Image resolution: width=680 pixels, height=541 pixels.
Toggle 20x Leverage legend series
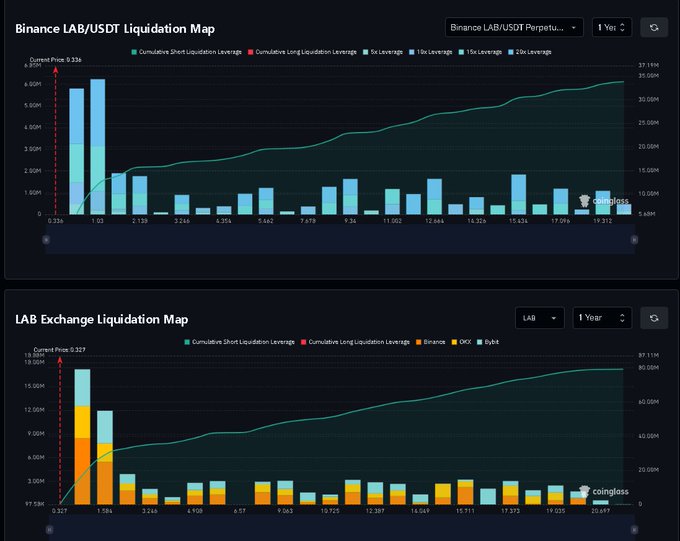tap(530, 52)
